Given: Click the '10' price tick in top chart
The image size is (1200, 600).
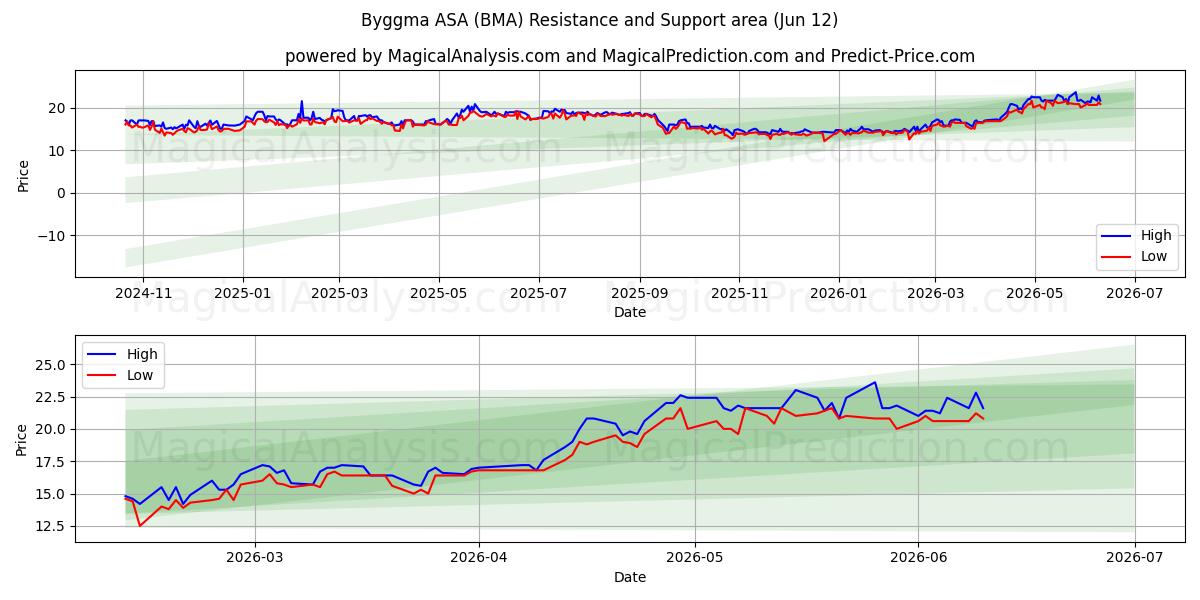Looking at the screenshot, I should click(59, 151).
